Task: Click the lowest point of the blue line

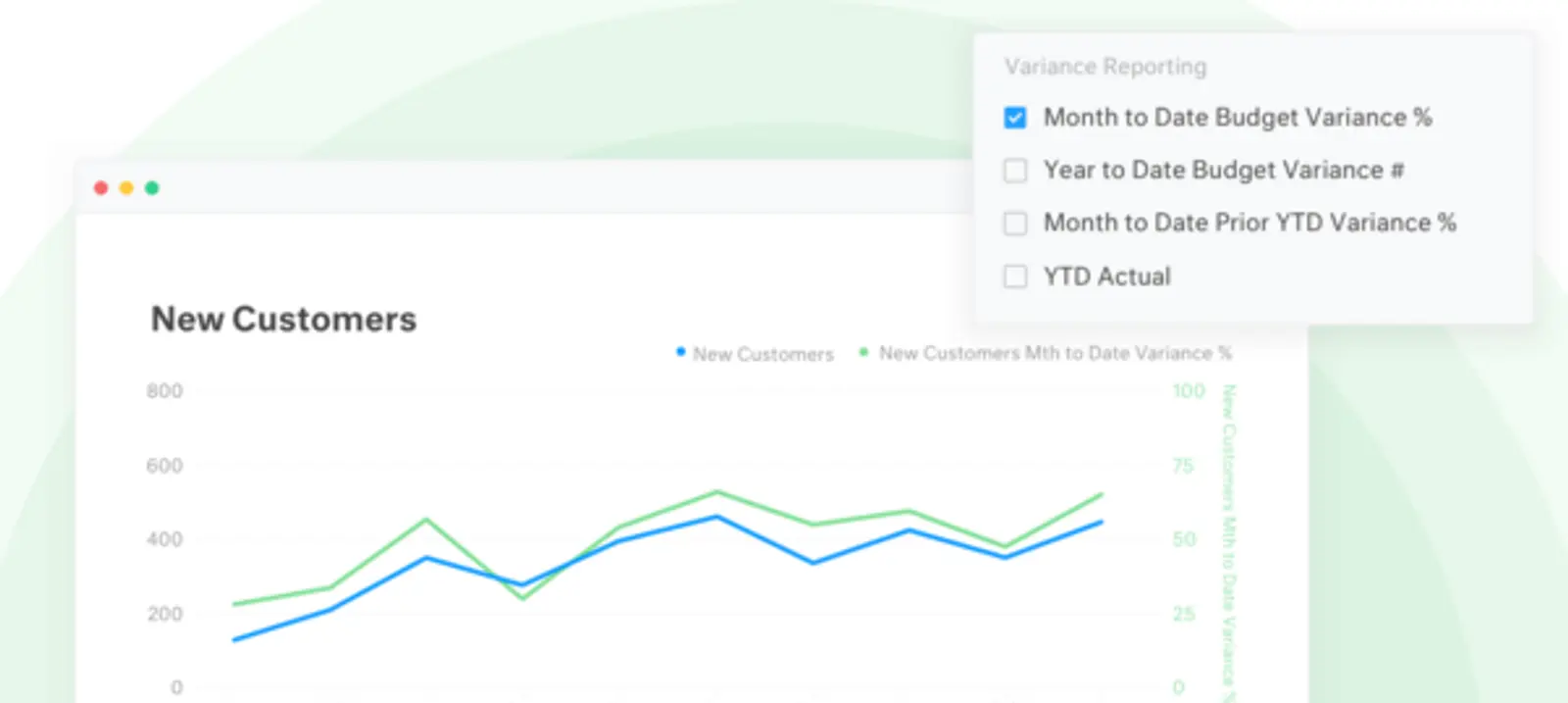Action: (233, 639)
